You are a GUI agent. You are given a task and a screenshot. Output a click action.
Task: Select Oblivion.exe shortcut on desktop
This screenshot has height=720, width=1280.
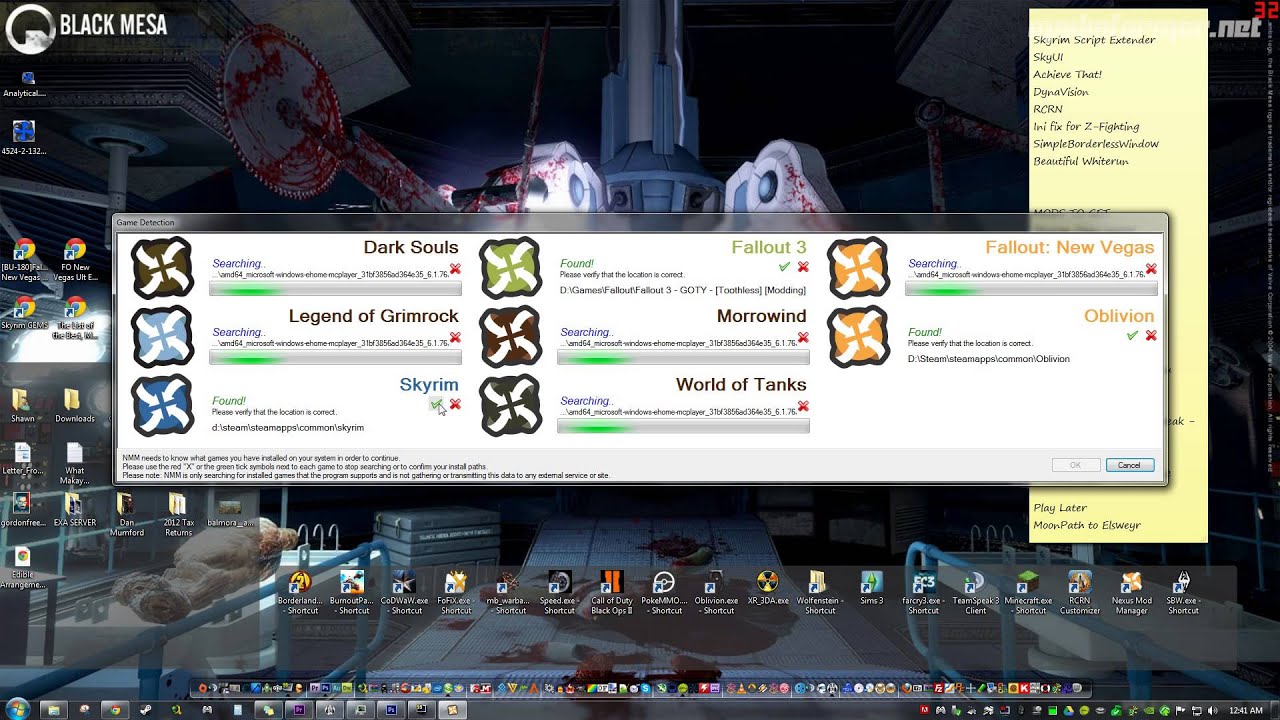pos(716,593)
